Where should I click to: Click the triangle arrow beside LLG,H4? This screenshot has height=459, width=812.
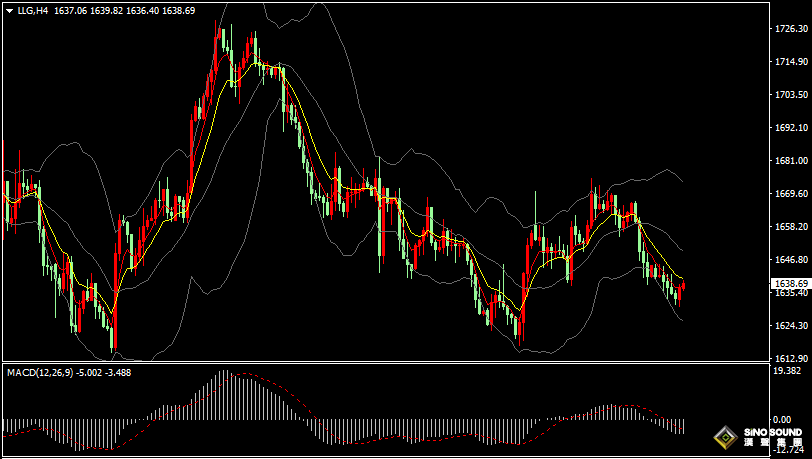(x=8, y=10)
